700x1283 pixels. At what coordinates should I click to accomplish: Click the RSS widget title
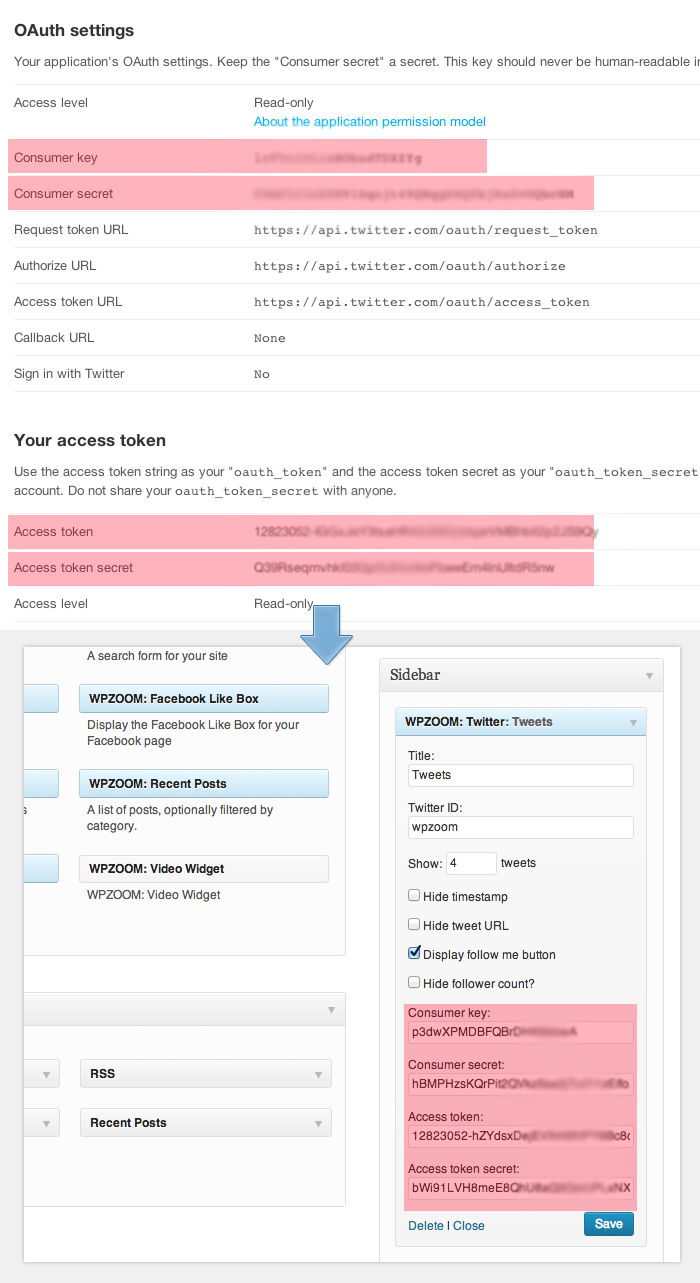pyautogui.click(x=102, y=1074)
